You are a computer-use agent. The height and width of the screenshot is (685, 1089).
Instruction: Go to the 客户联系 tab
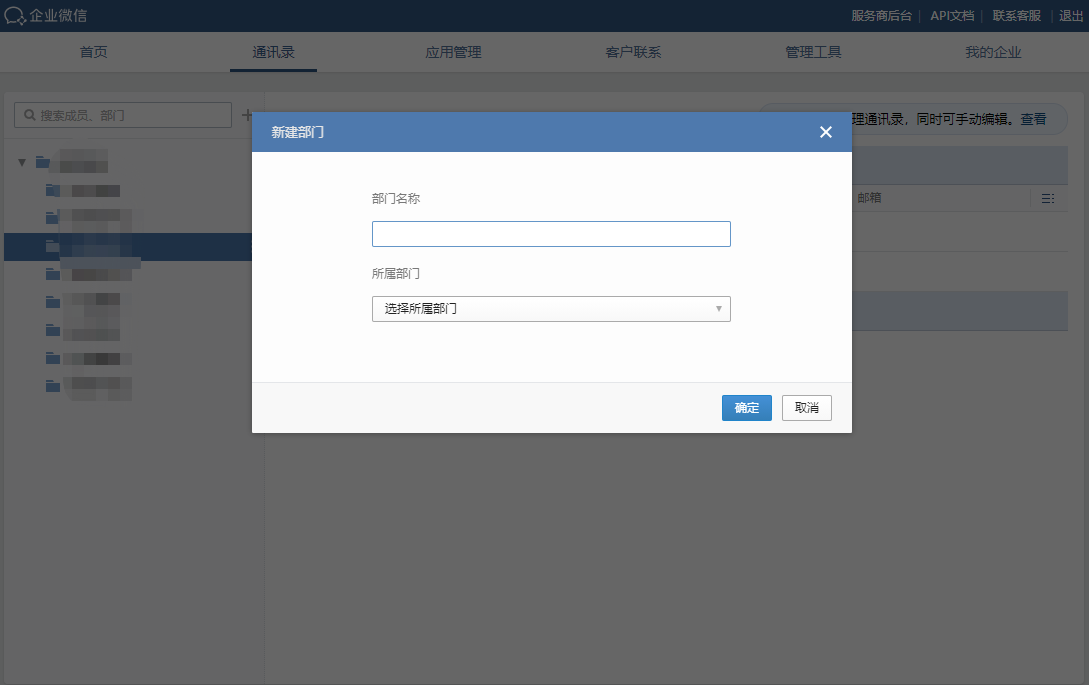click(x=633, y=52)
